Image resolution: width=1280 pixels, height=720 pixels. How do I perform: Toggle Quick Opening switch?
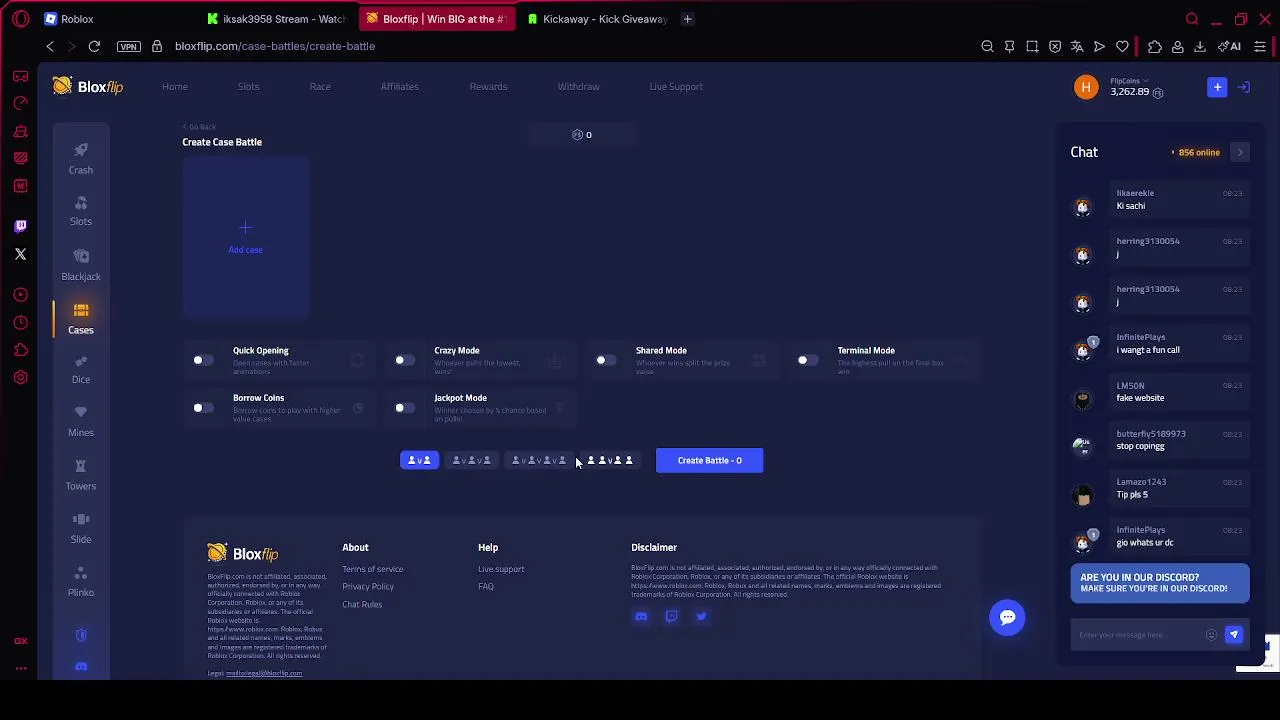pyautogui.click(x=203, y=360)
